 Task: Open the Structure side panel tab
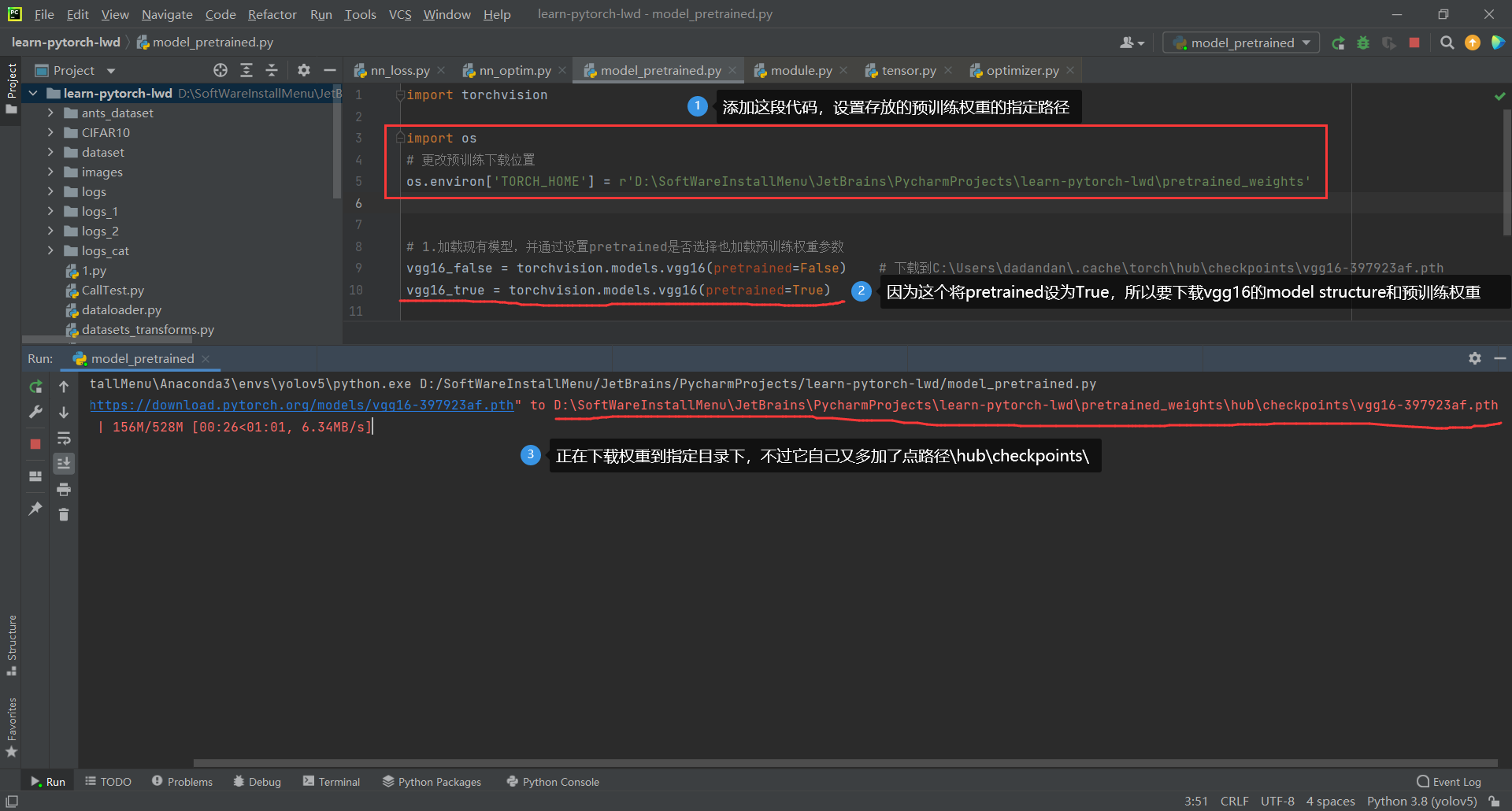pyautogui.click(x=11, y=644)
